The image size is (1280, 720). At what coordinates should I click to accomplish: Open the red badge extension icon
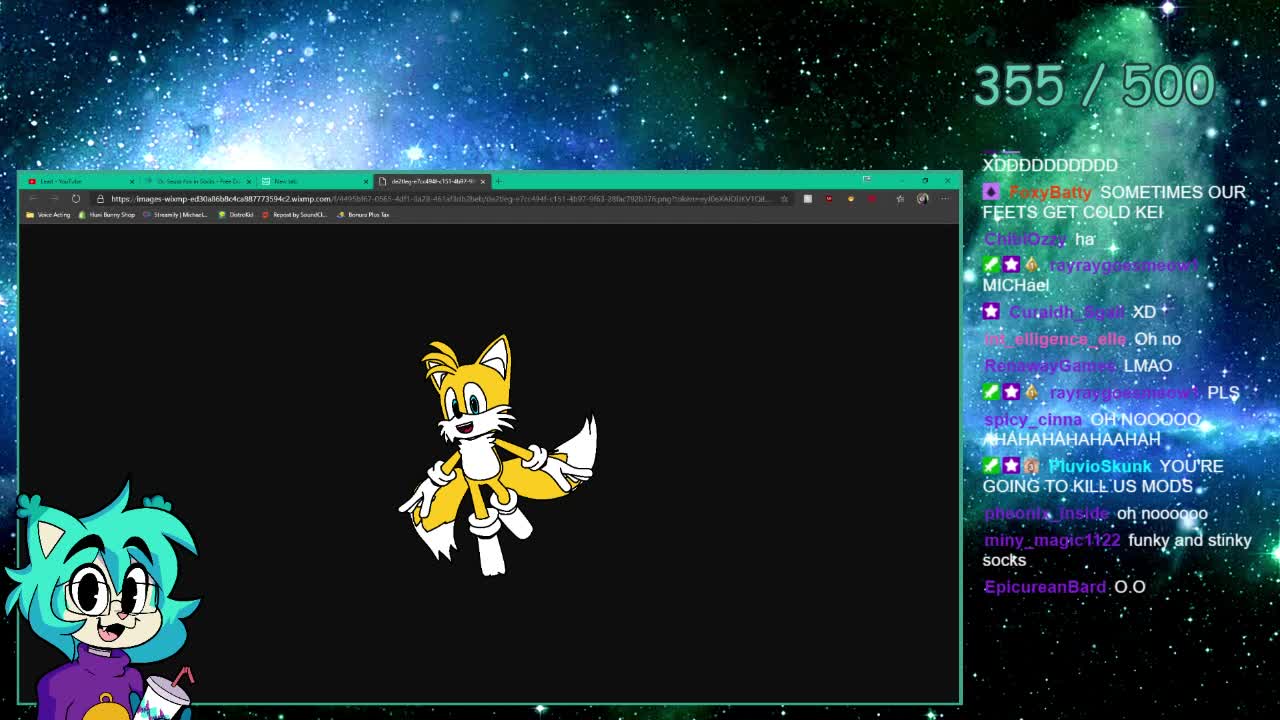tap(829, 198)
